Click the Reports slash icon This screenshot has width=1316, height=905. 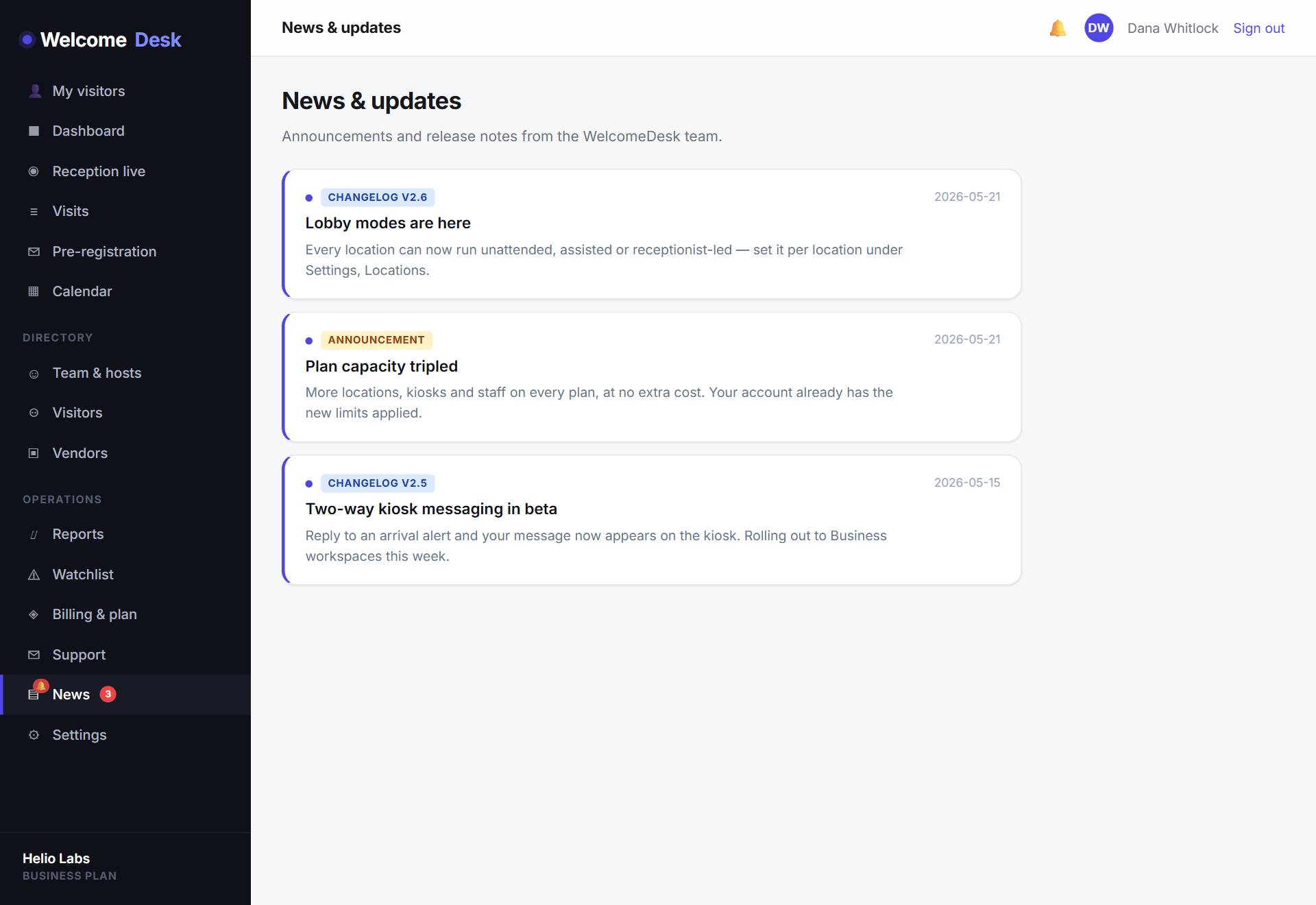[34, 534]
